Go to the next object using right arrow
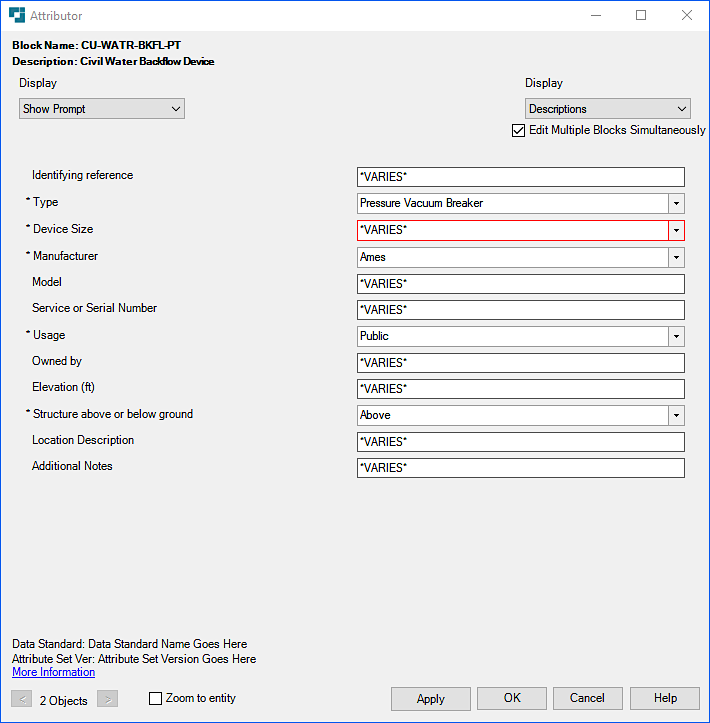 pos(108,699)
